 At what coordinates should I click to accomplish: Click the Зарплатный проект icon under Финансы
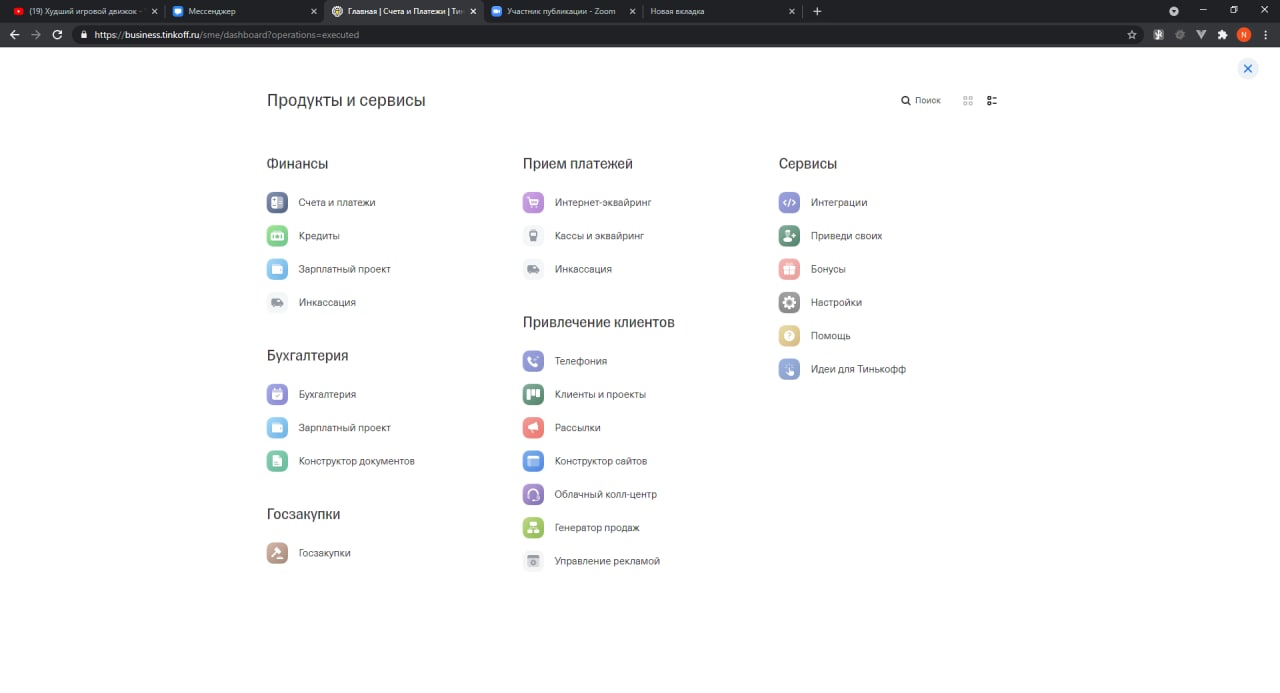click(277, 269)
